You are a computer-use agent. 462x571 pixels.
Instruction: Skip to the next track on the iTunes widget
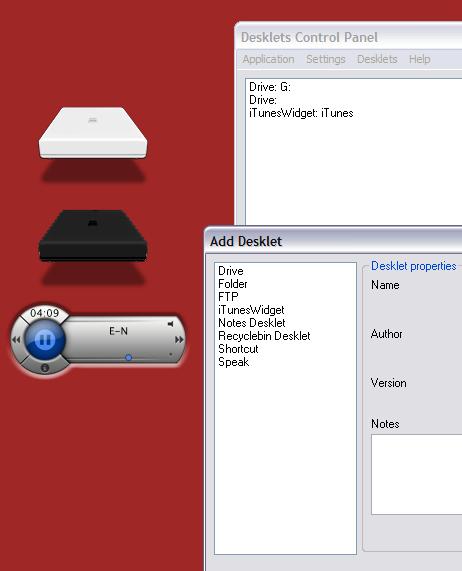(179, 340)
